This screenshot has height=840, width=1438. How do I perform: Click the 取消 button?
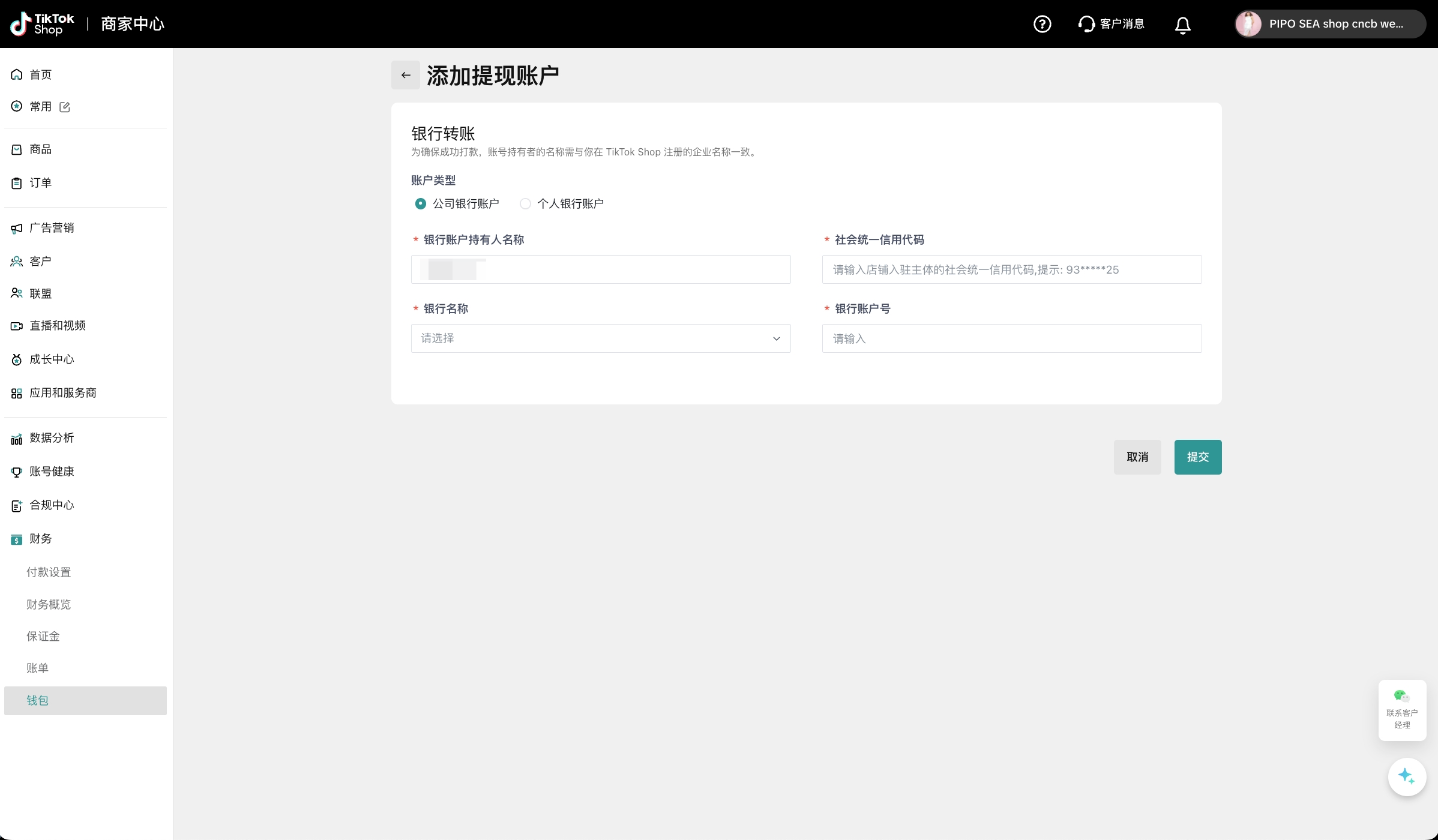1137,457
